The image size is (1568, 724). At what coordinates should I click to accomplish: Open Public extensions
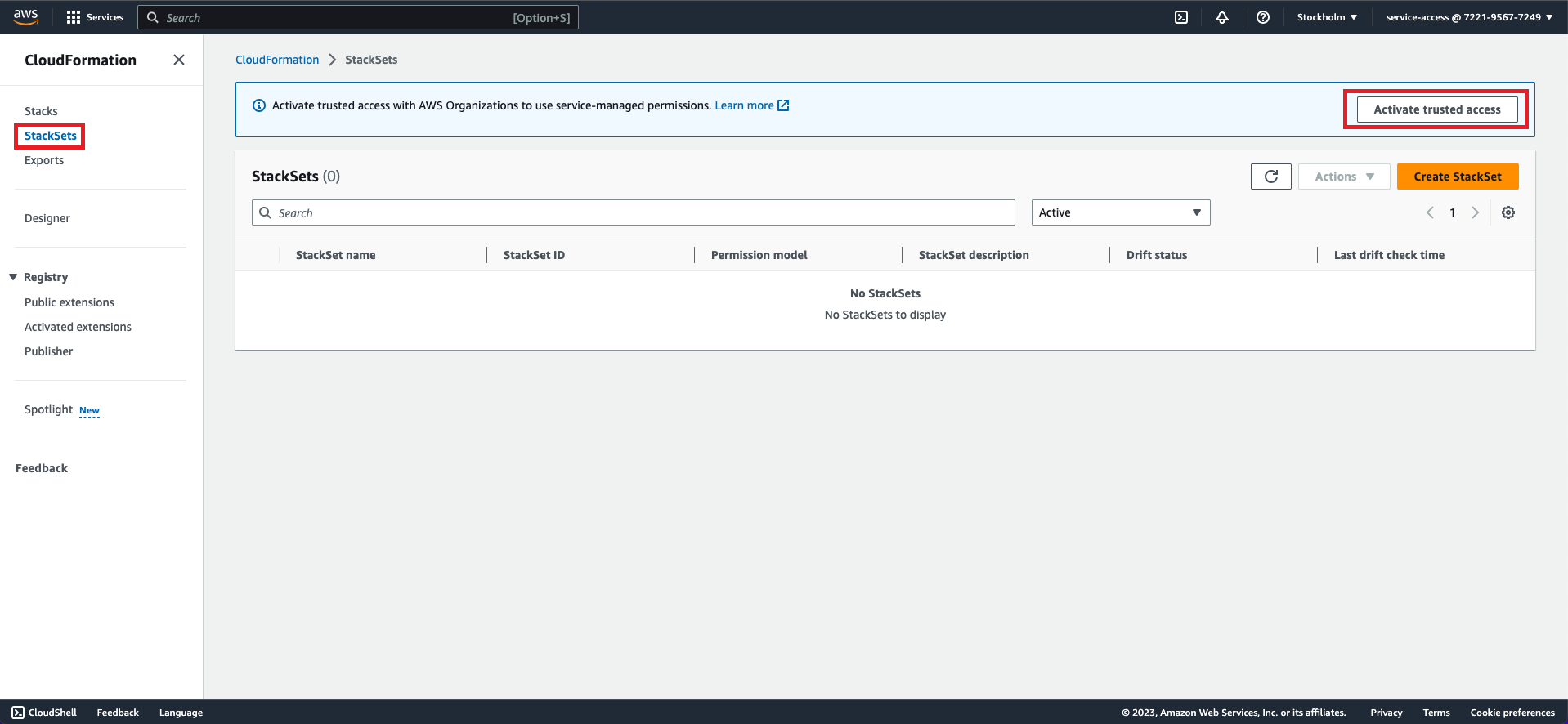click(69, 302)
